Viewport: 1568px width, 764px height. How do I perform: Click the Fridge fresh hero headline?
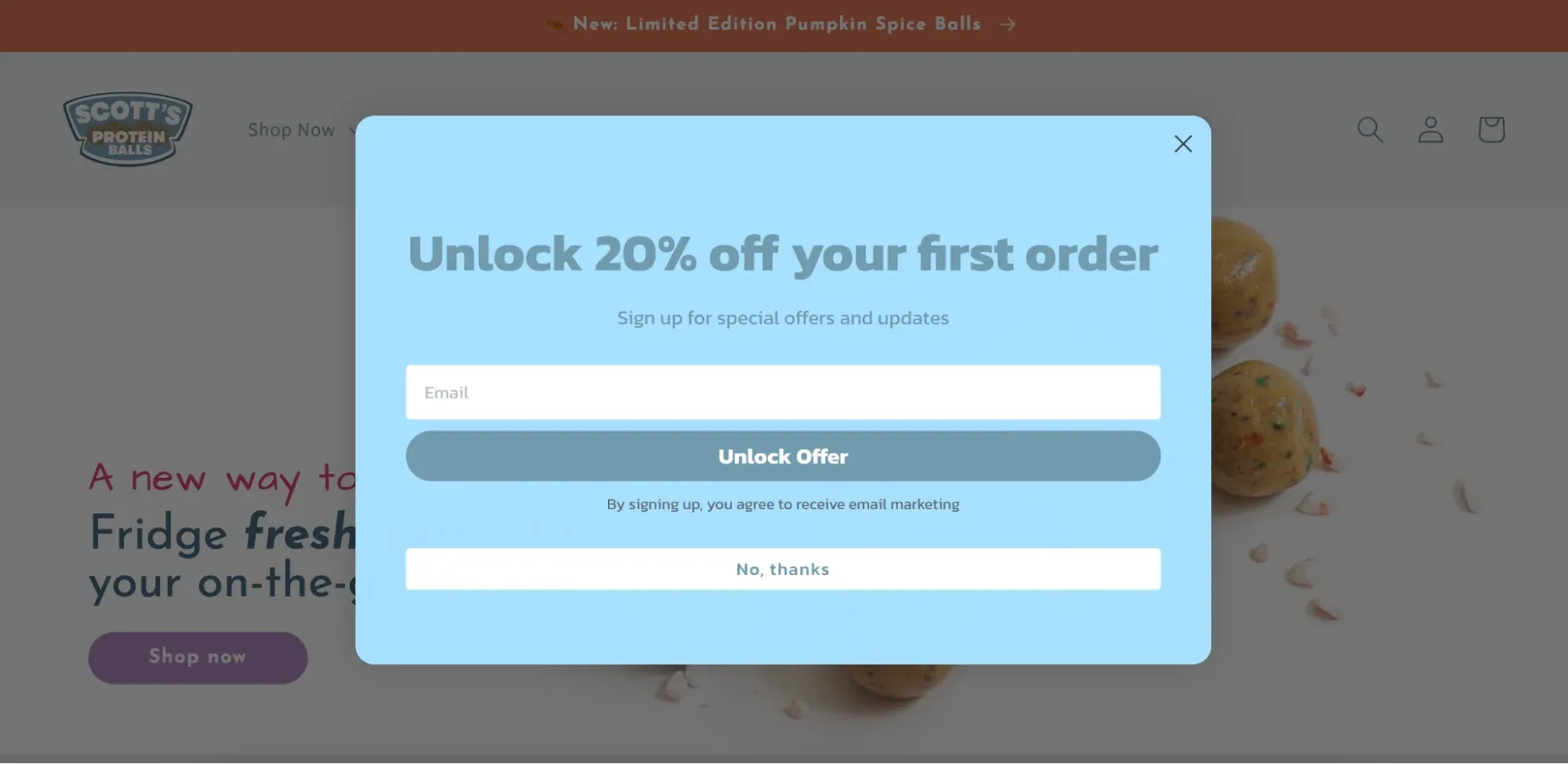click(223, 533)
